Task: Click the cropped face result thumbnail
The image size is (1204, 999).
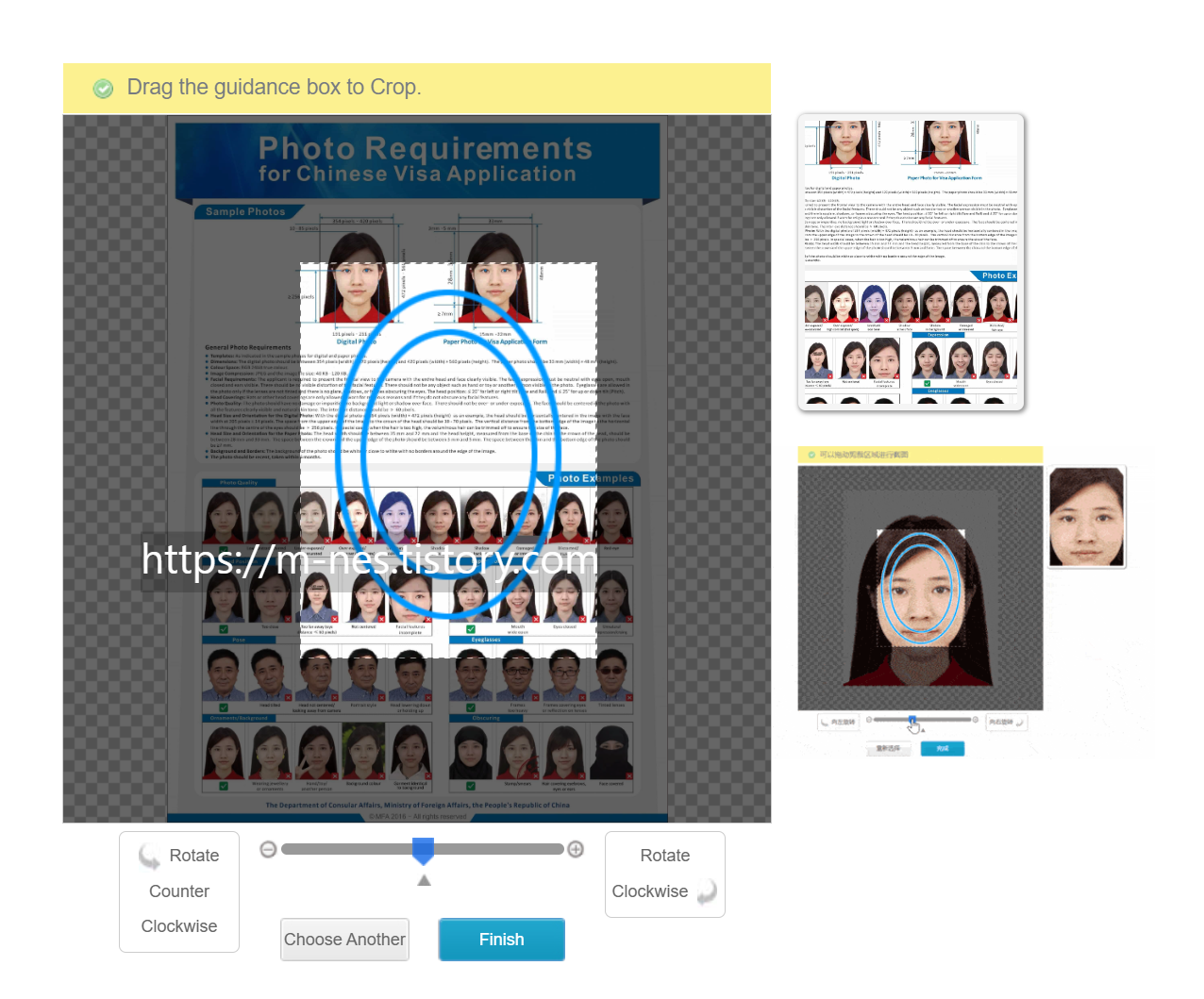Action: click(1086, 517)
